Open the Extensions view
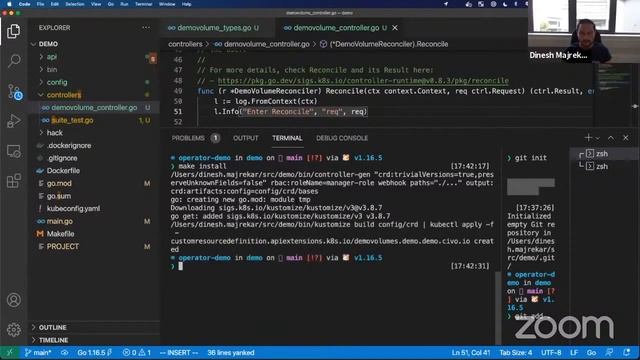This screenshot has width=640, height=360. [x=13, y=180]
